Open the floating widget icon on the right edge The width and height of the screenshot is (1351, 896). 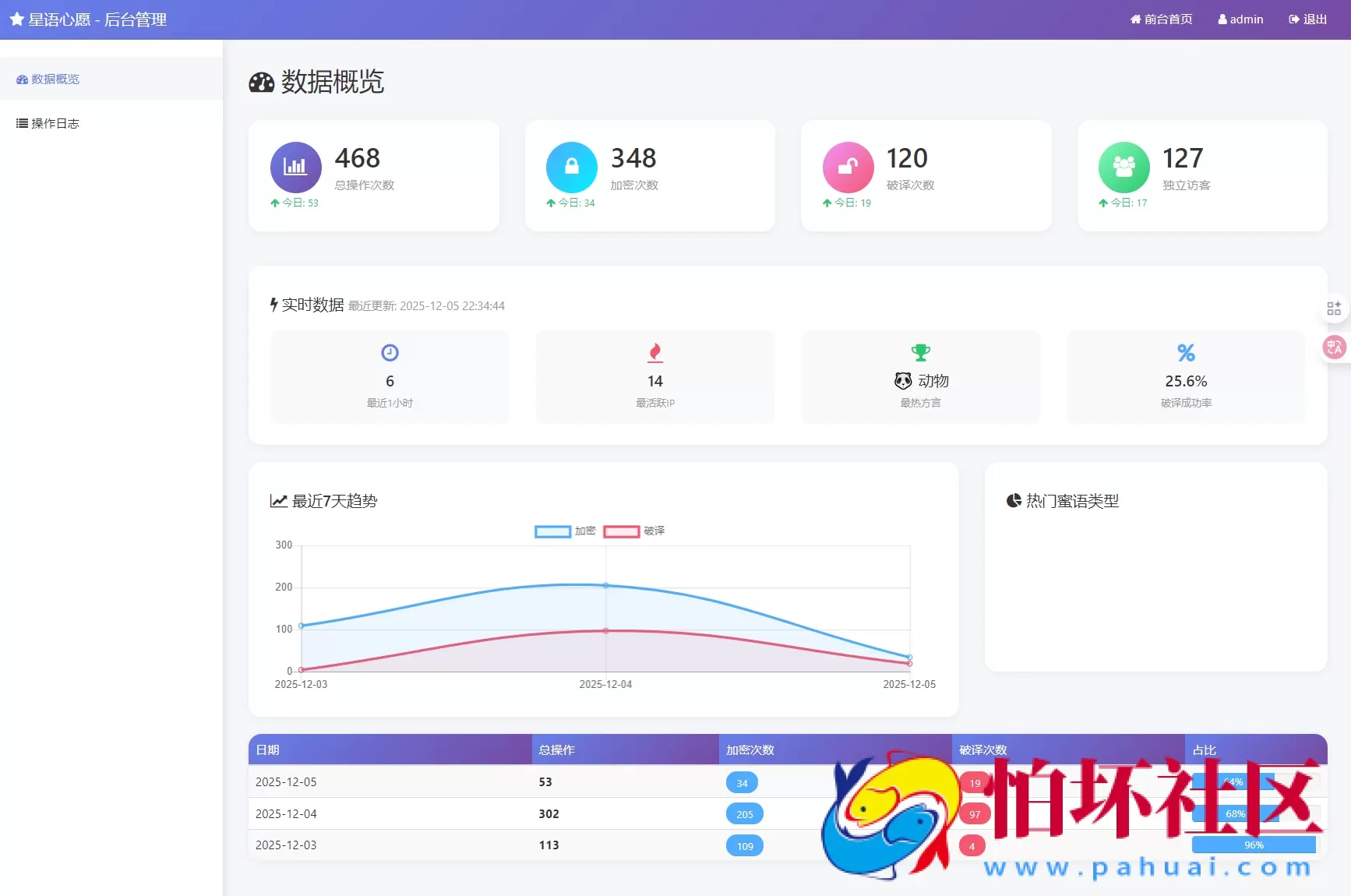[x=1334, y=308]
